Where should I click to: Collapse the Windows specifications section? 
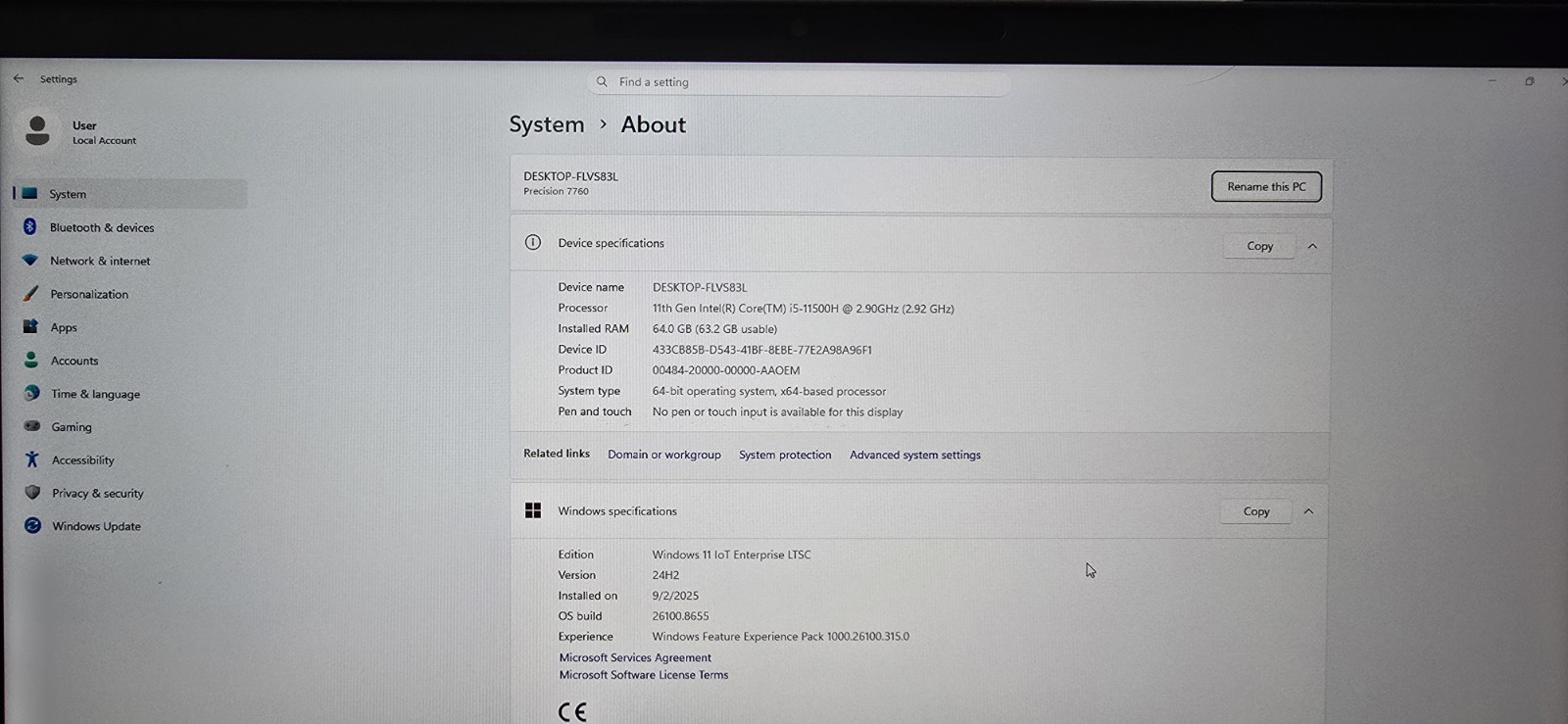tap(1308, 511)
